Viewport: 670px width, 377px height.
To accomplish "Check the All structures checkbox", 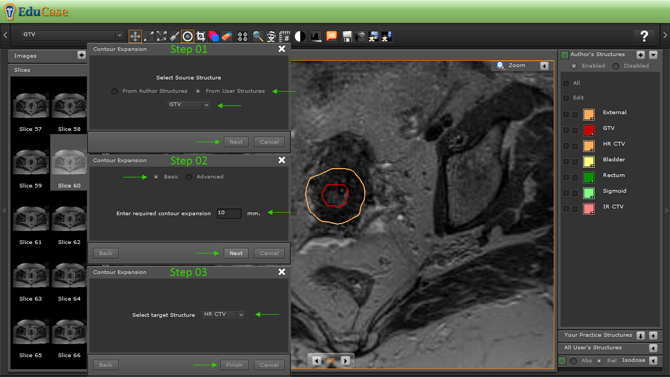I will (x=566, y=83).
